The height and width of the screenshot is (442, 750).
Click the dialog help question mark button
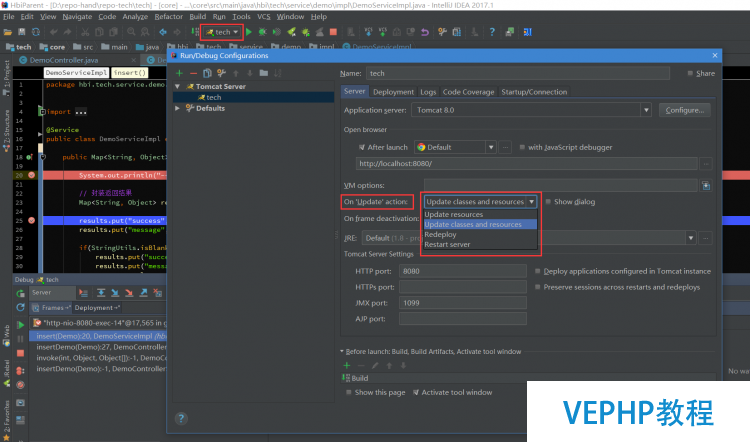181,419
